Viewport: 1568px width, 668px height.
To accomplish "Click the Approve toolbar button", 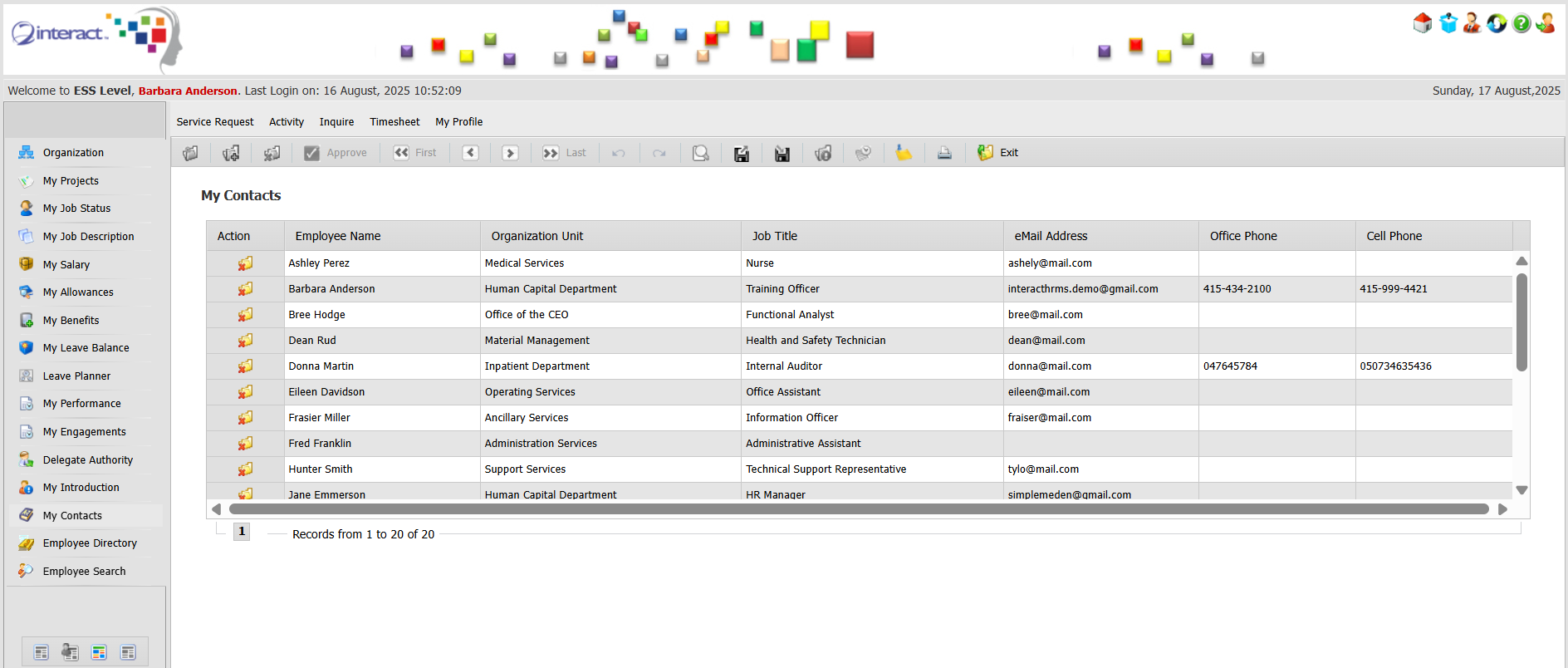I will pos(336,153).
